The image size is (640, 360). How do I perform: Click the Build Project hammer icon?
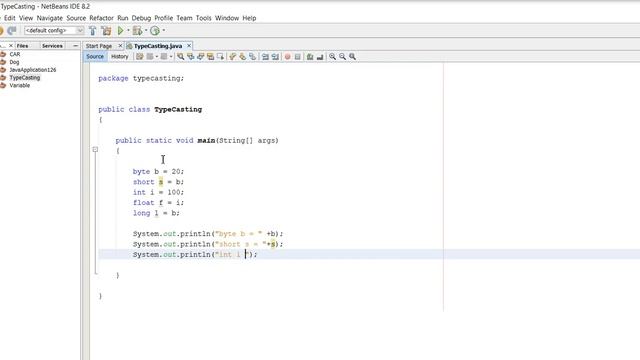[93, 31]
